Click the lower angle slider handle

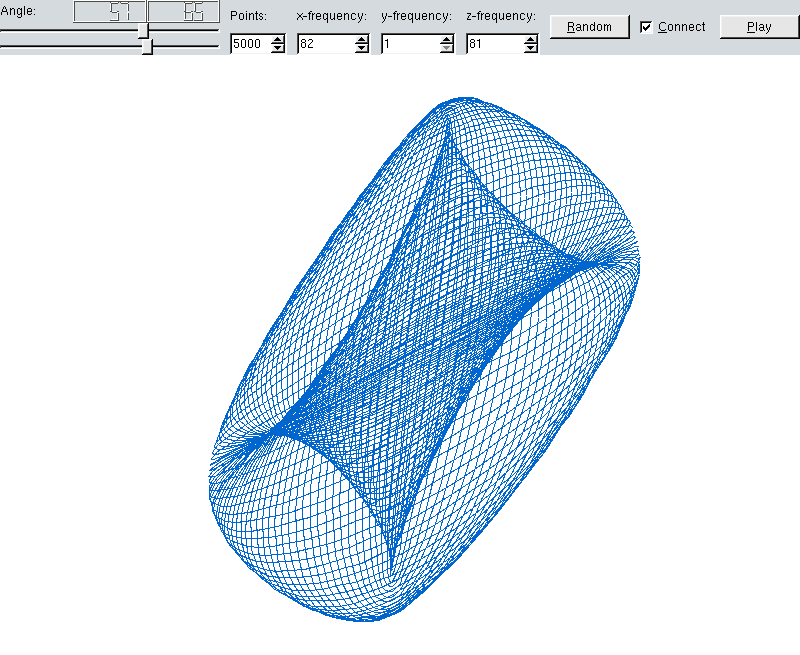point(147,47)
